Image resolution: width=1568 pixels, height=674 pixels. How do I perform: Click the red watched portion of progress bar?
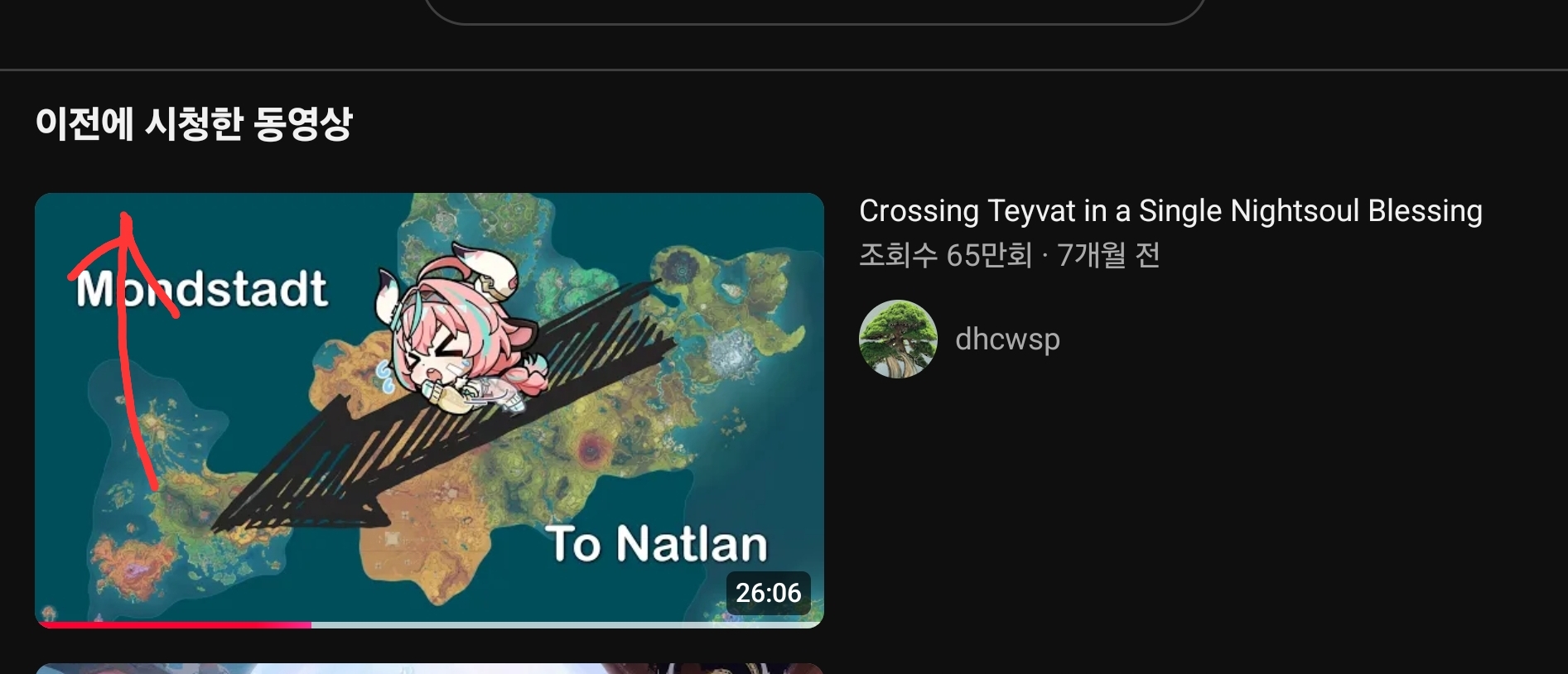(x=174, y=625)
